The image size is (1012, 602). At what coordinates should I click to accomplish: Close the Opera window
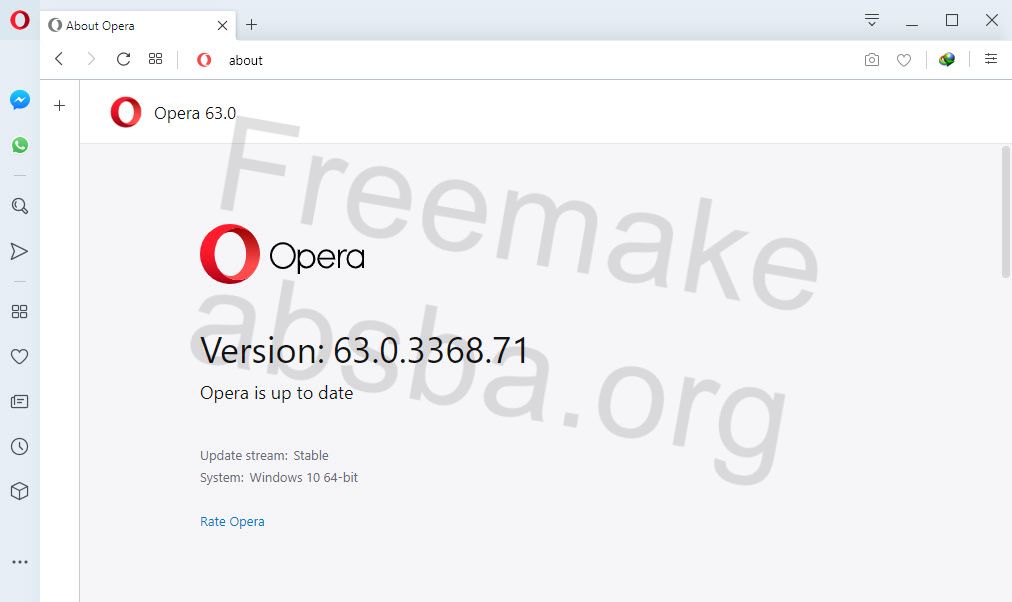pyautogui.click(x=992, y=20)
